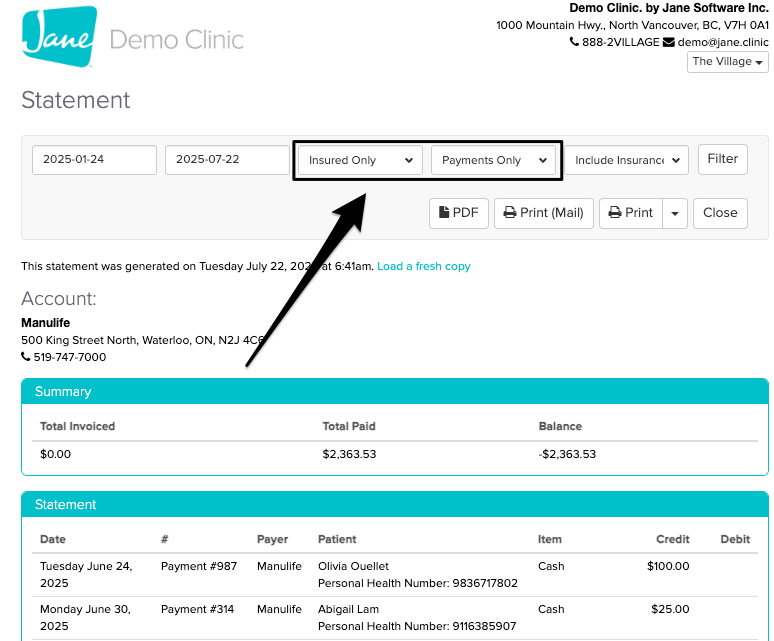Click the date Tuesday June 24, 2025
774x641 pixels.
click(x=86, y=574)
